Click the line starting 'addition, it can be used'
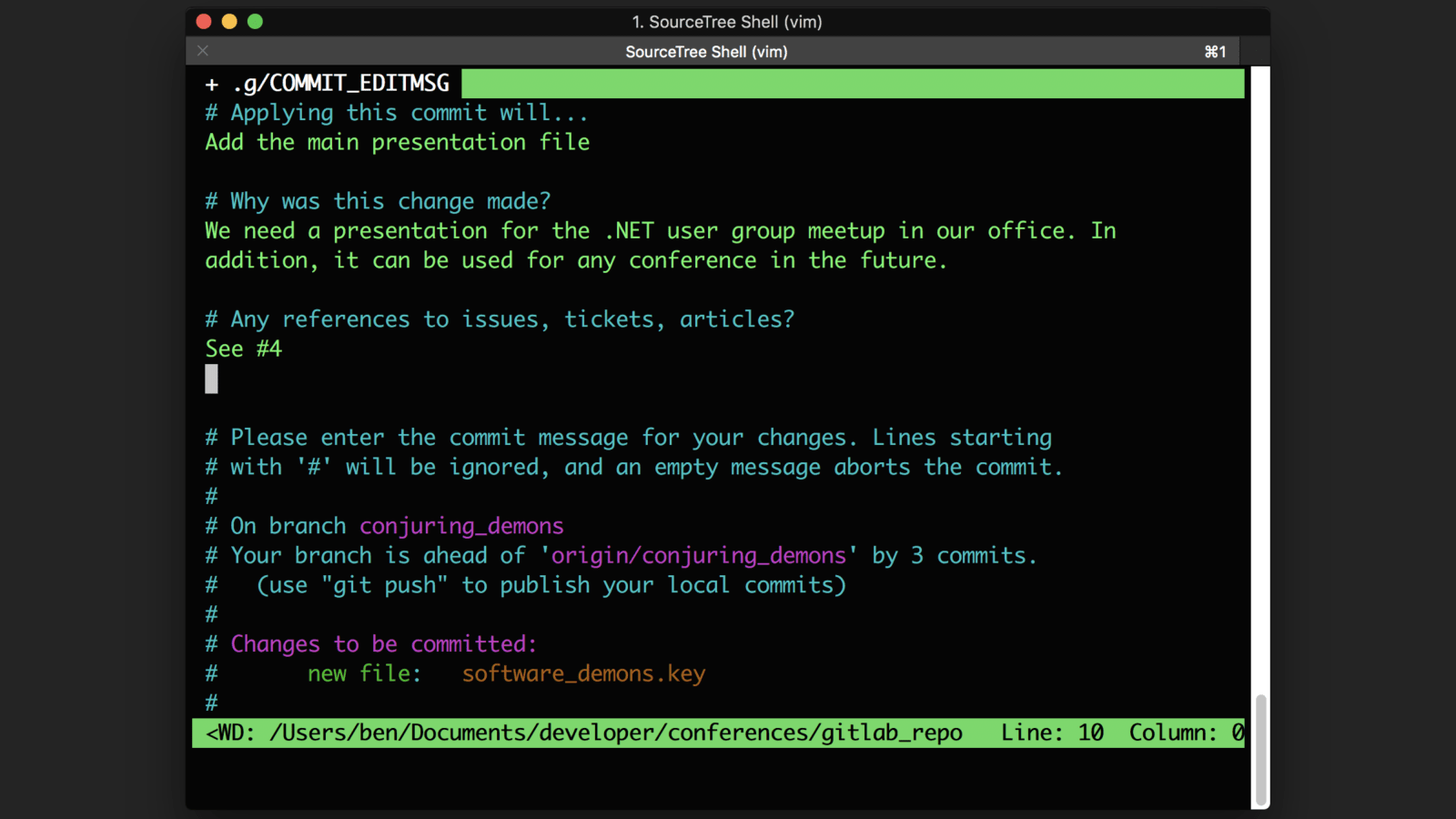Image resolution: width=1456 pixels, height=819 pixels. click(576, 260)
